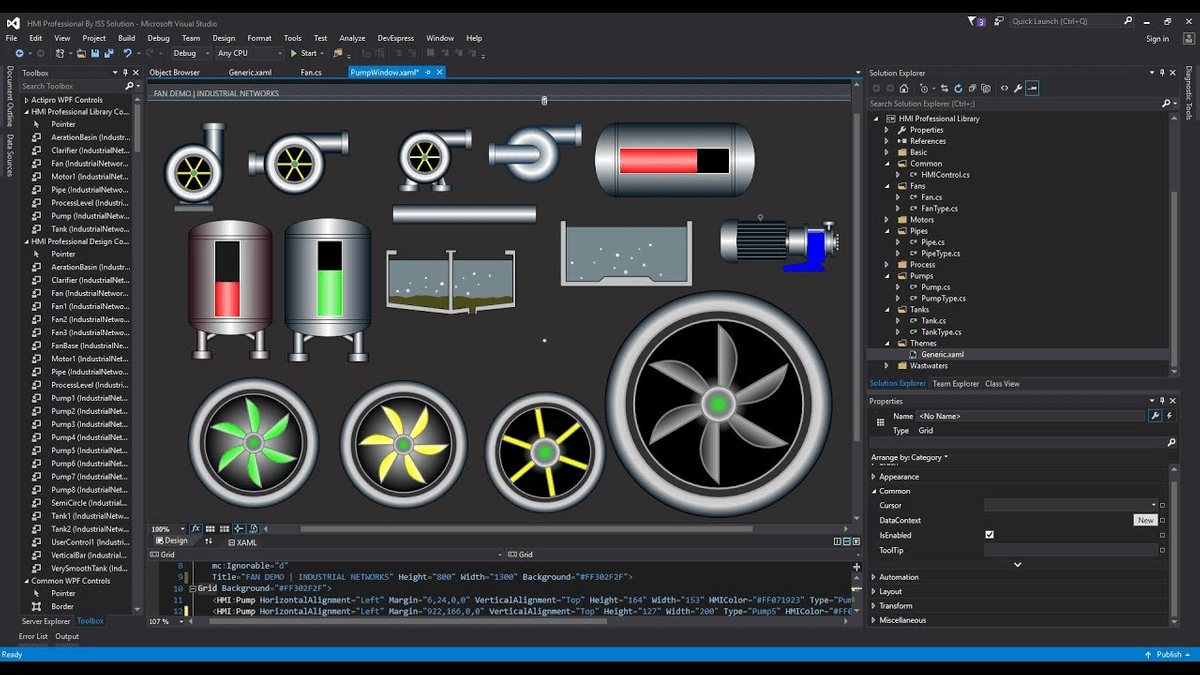
Task: Switch to the Fan.cs tab
Action: point(311,72)
